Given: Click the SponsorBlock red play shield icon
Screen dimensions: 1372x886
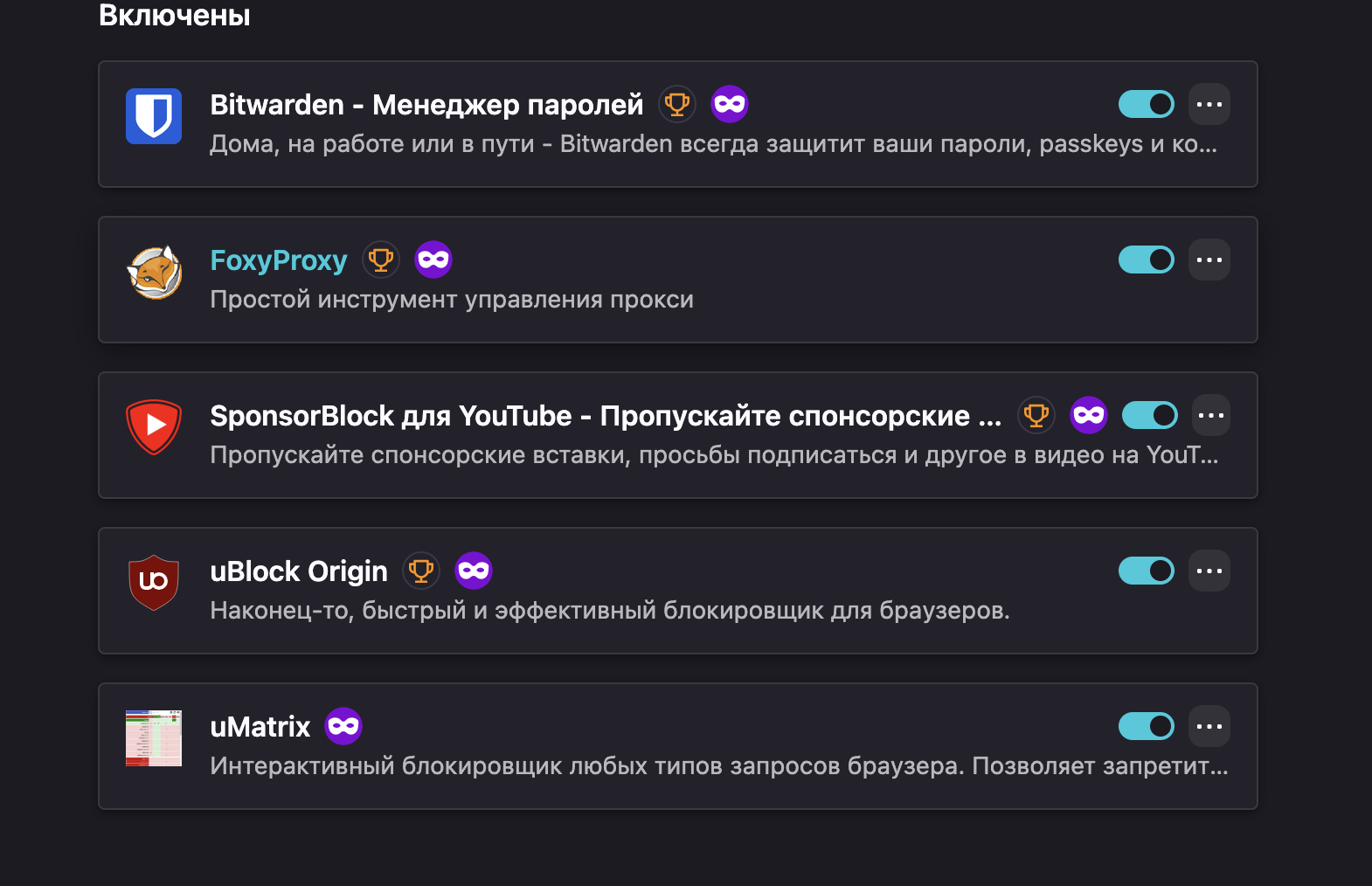Looking at the screenshot, I should pyautogui.click(x=154, y=427).
